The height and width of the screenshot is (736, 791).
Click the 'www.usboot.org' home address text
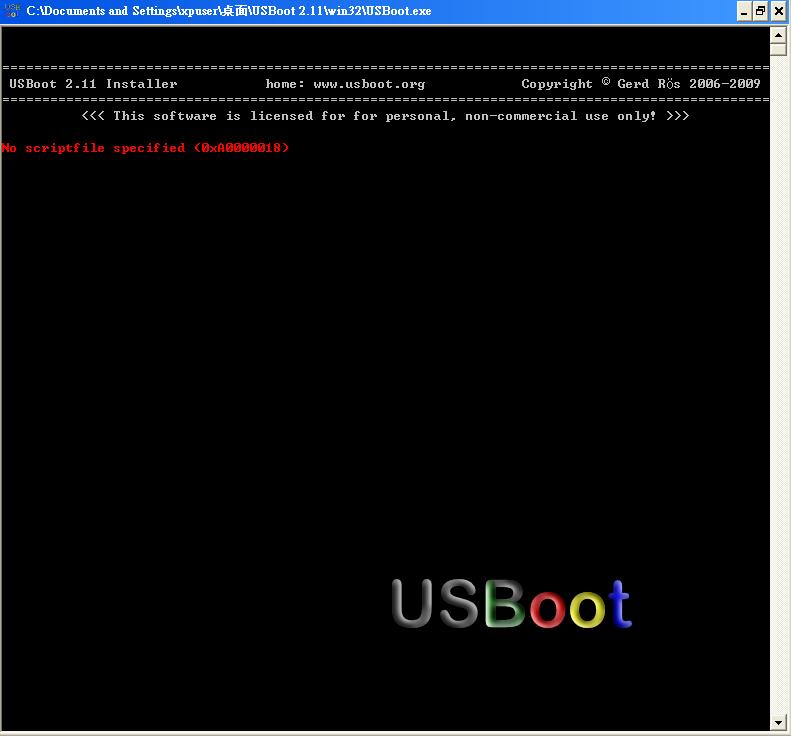pos(369,84)
